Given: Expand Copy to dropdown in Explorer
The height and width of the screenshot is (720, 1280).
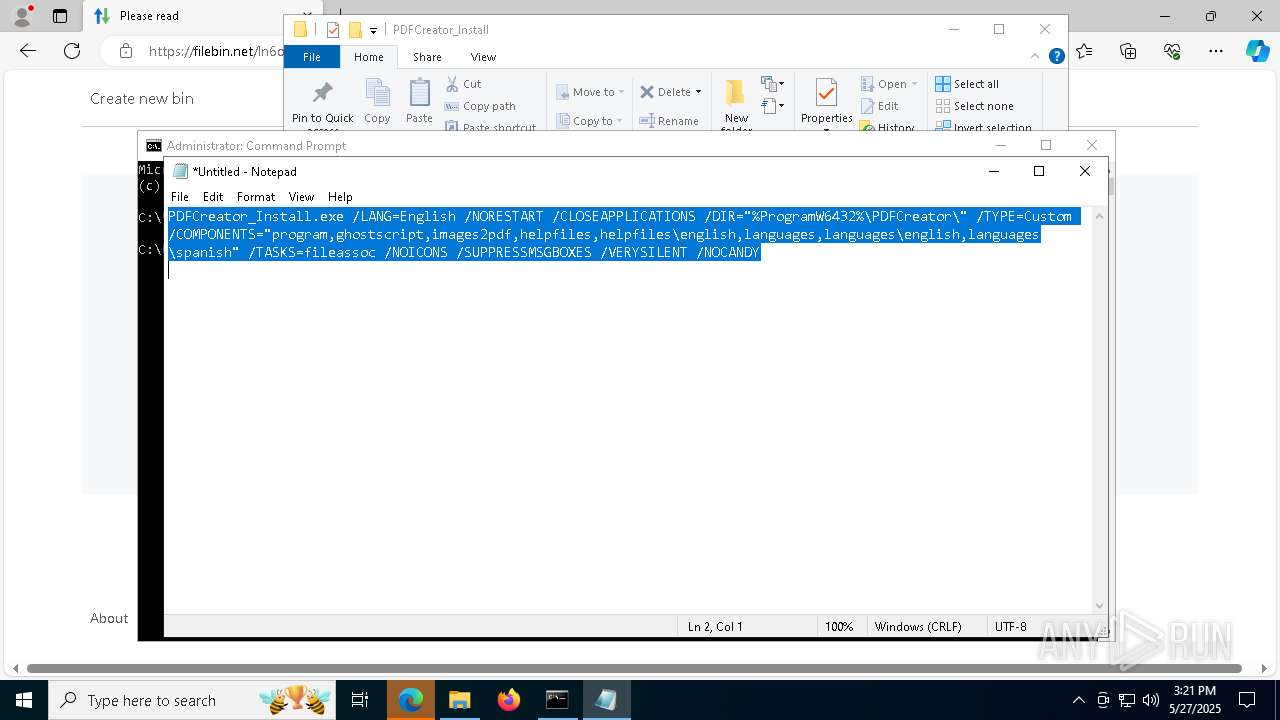Looking at the screenshot, I should tap(621, 121).
